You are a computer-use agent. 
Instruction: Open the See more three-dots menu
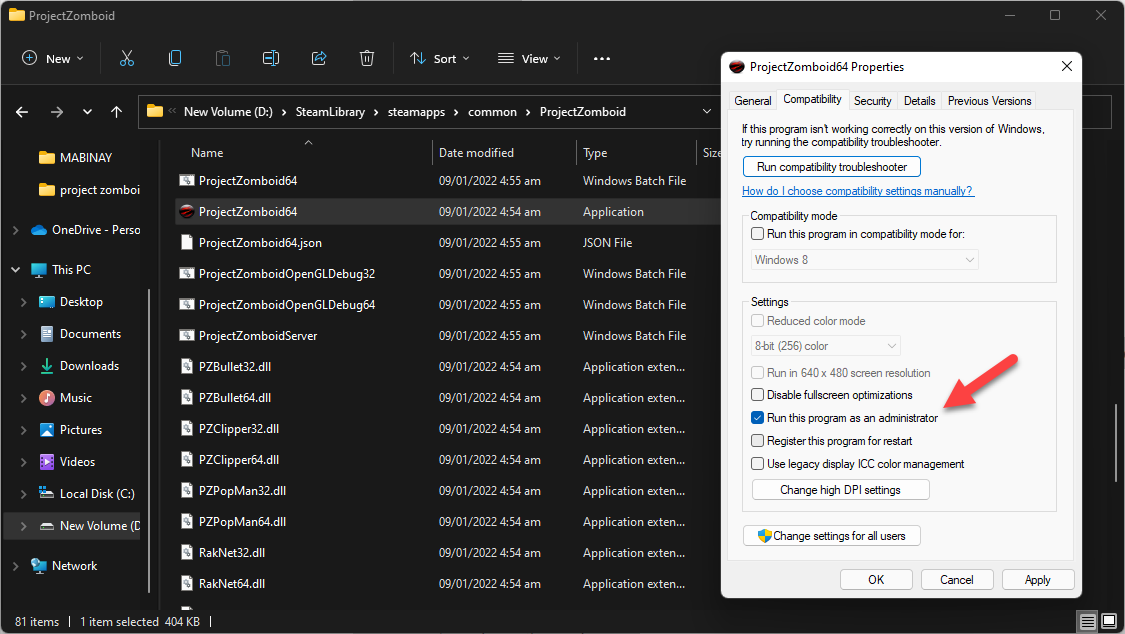tap(602, 59)
